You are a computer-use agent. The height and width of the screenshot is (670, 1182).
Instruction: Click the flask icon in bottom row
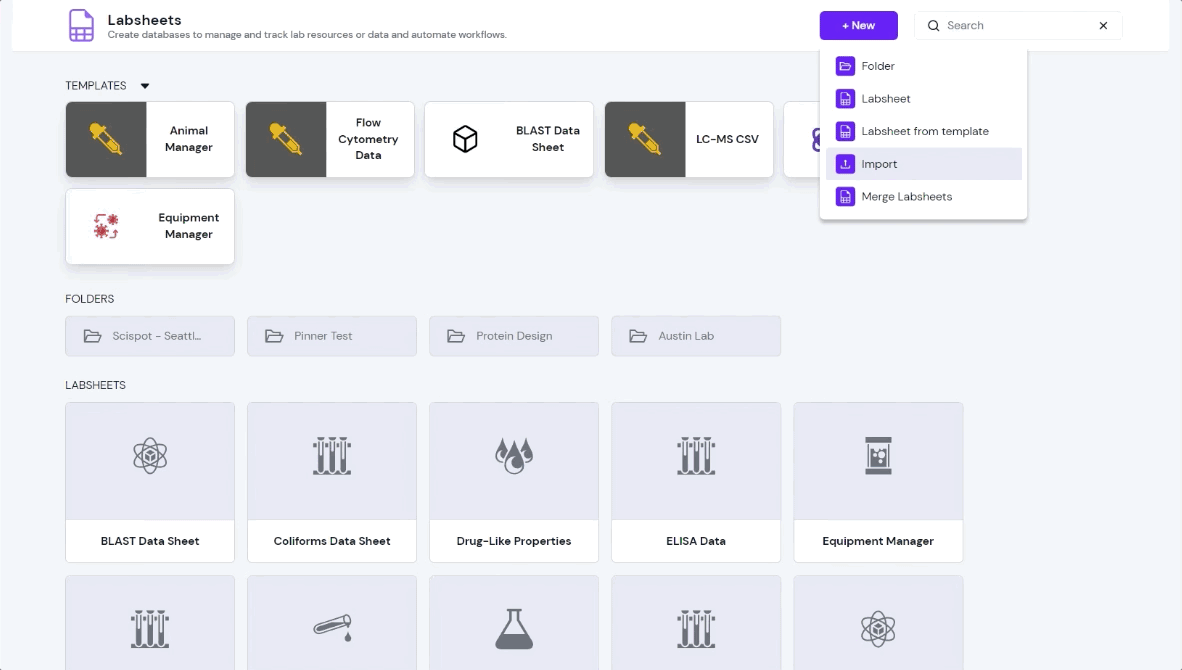pos(514,629)
